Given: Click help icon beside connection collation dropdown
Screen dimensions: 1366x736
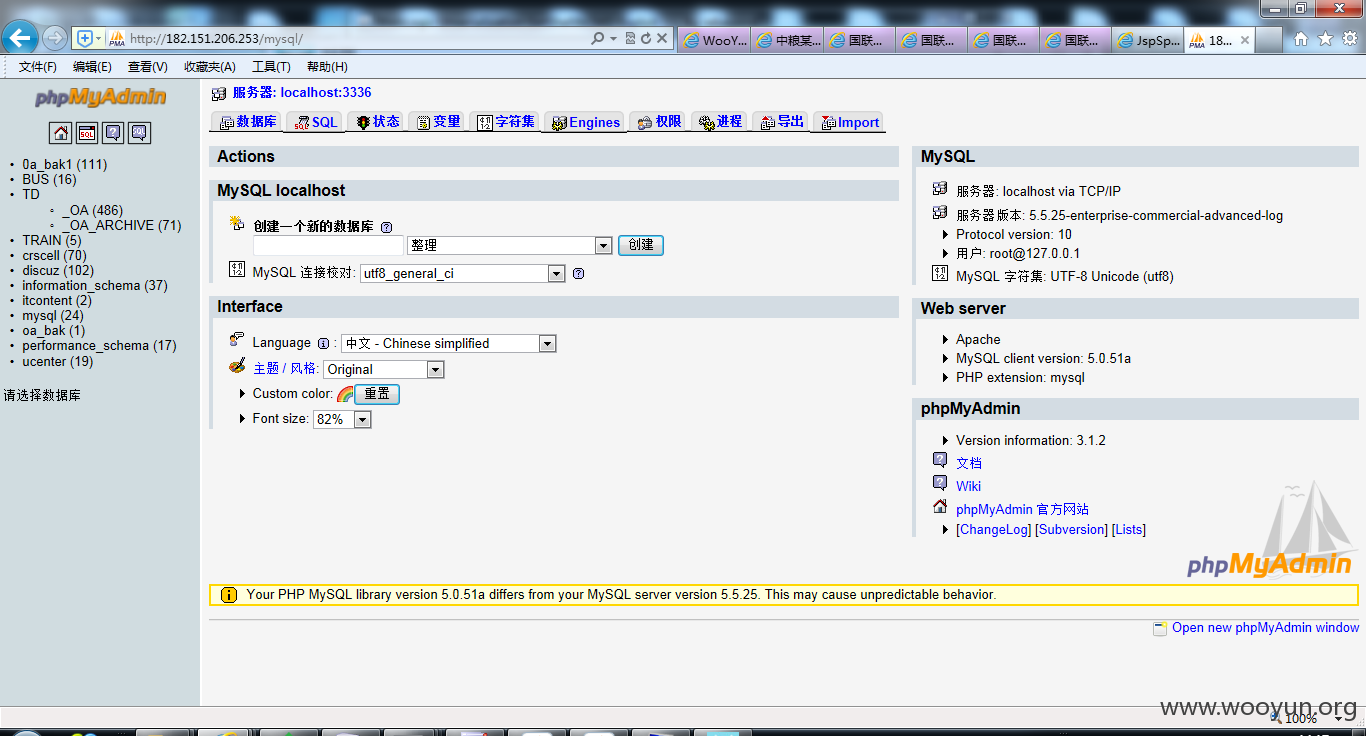Looking at the screenshot, I should pyautogui.click(x=578, y=273).
